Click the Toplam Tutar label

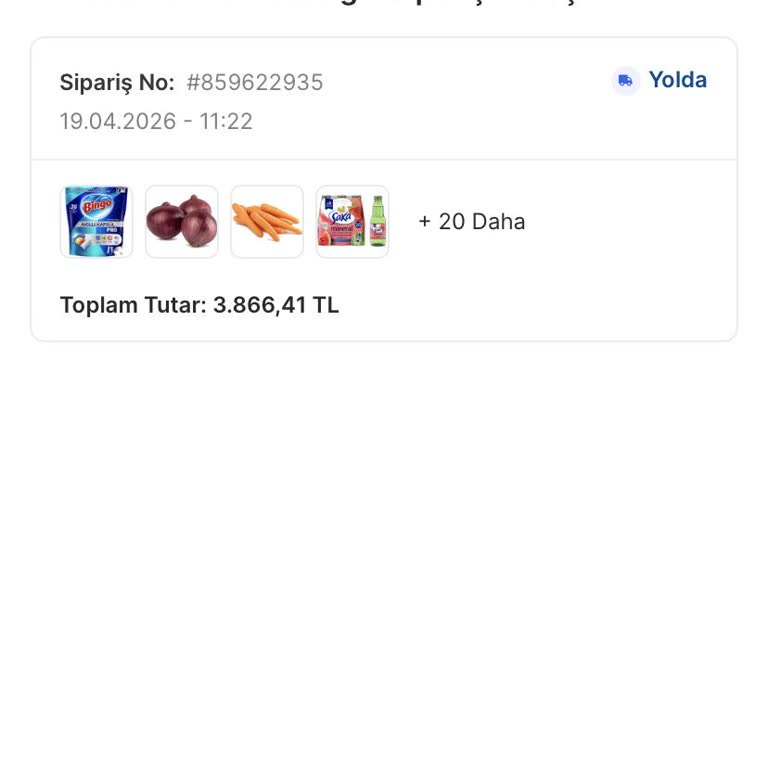pos(132,305)
